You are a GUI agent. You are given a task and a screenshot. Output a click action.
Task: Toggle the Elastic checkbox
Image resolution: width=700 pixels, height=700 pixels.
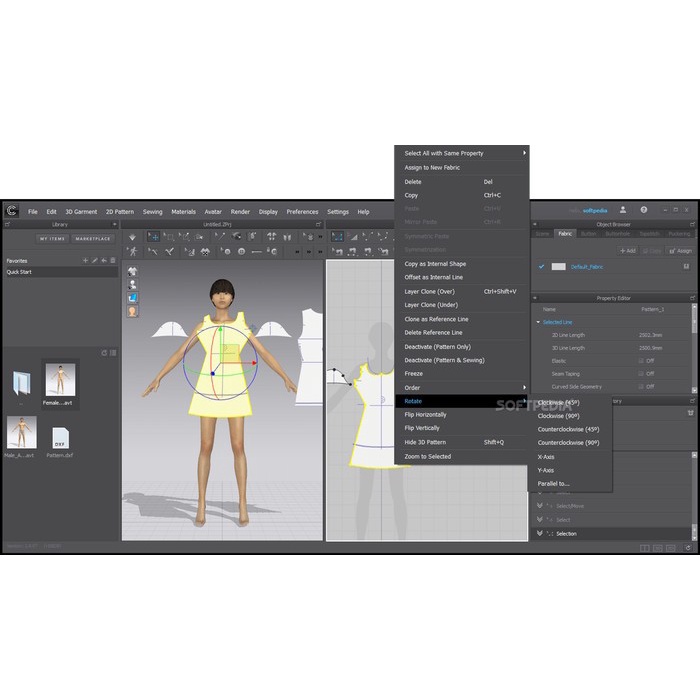(639, 360)
